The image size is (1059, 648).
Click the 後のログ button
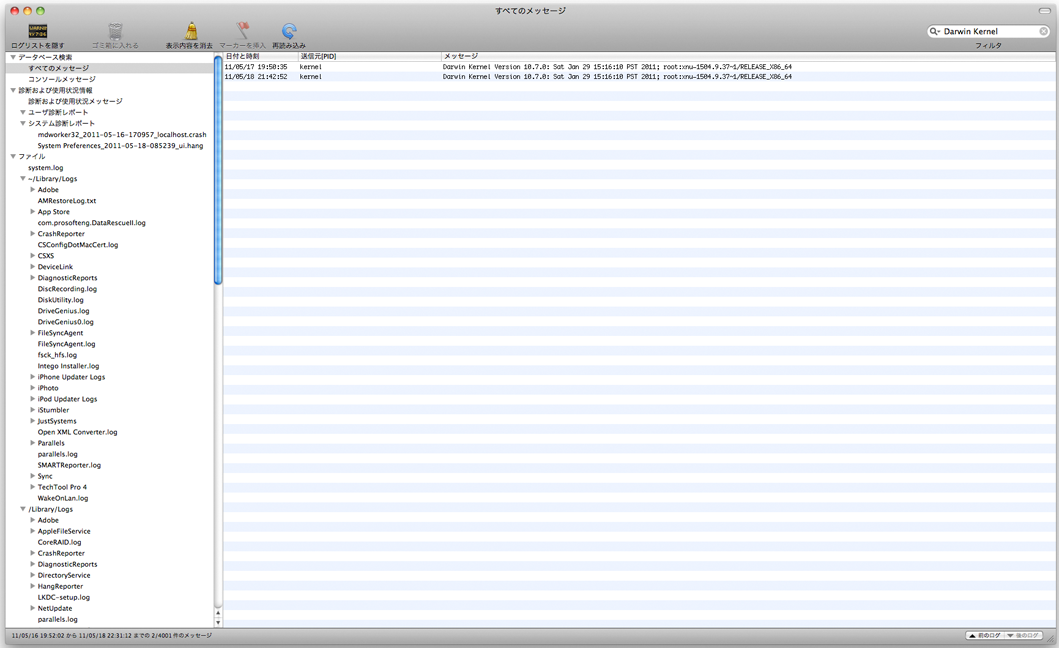pos(1023,635)
